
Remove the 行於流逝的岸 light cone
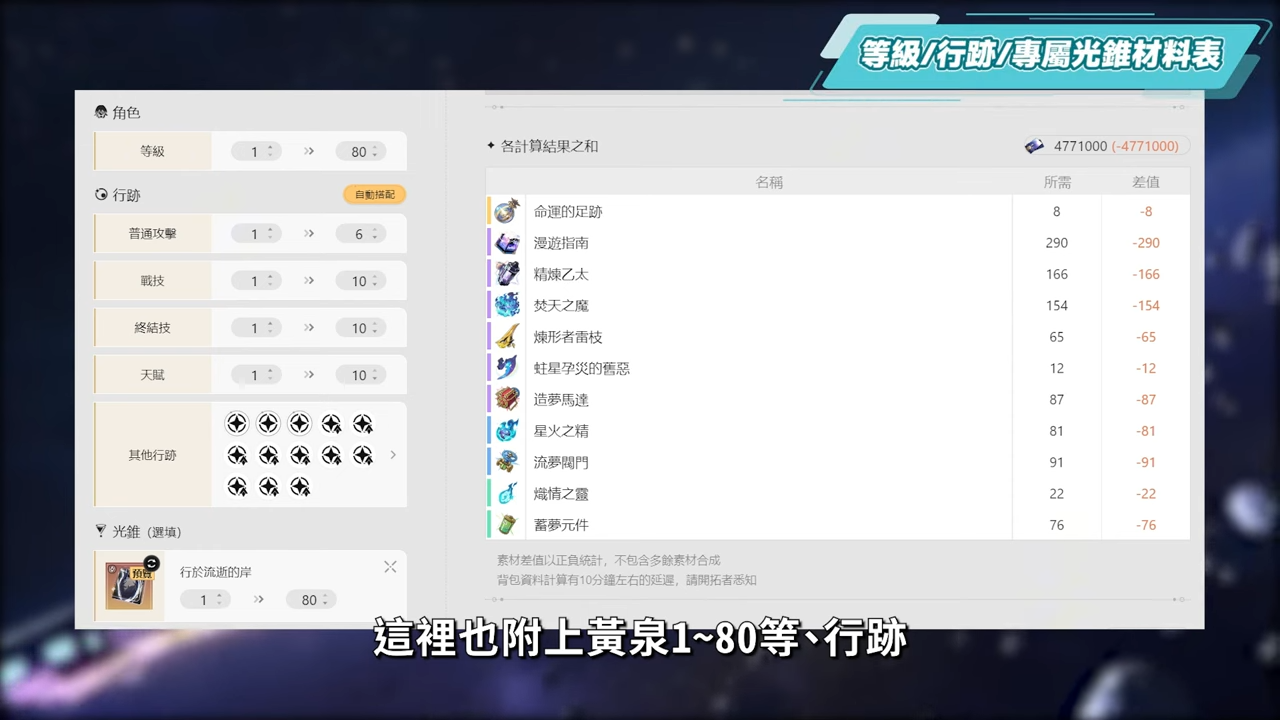[390, 567]
